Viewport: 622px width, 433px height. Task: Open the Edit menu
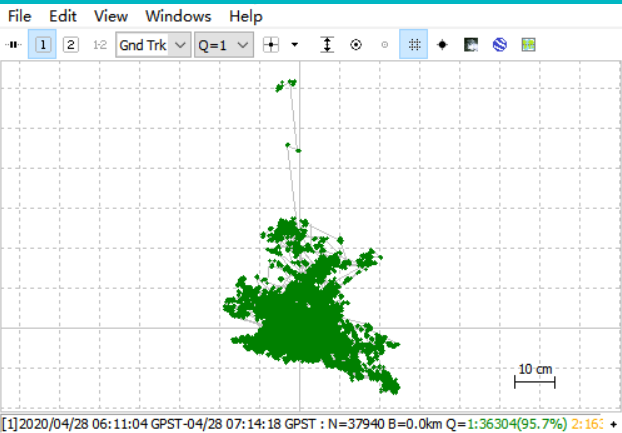(x=63, y=16)
